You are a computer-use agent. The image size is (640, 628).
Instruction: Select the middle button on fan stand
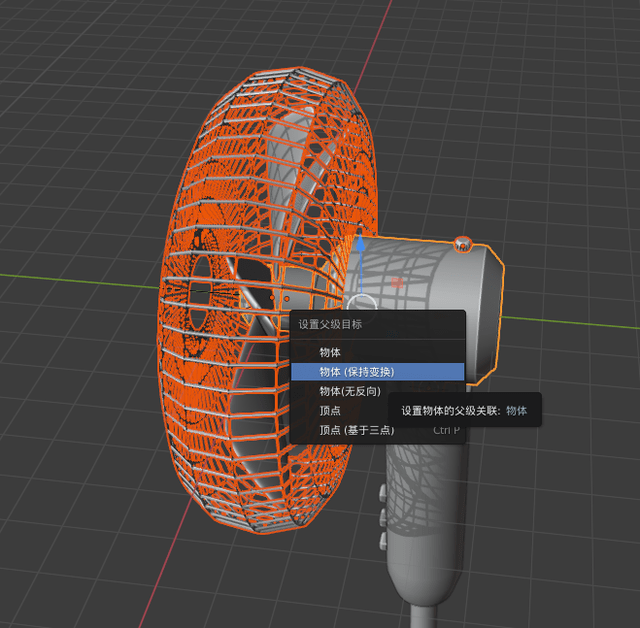382,514
